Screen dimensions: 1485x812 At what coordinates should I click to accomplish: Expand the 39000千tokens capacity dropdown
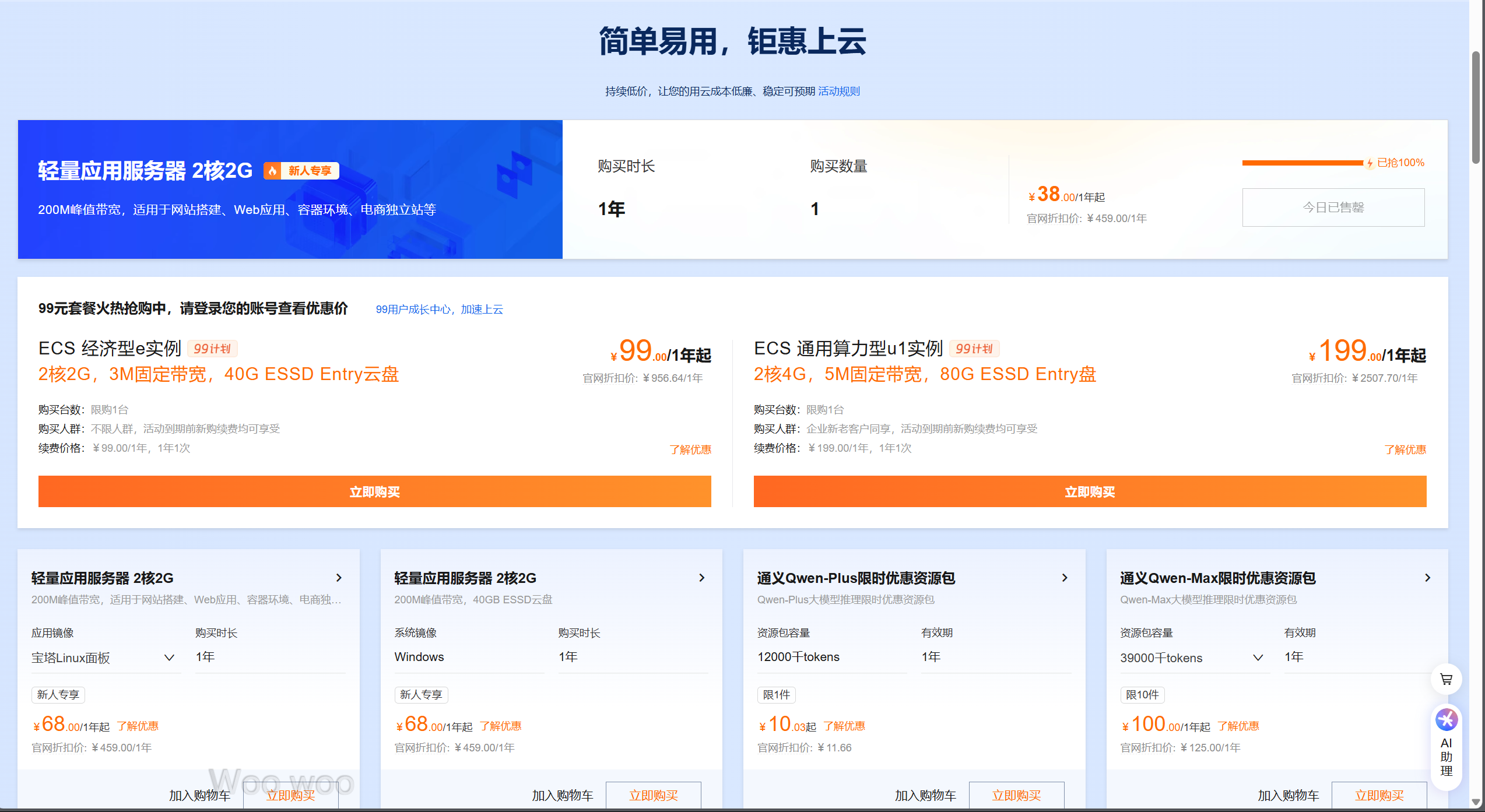click(x=1258, y=658)
